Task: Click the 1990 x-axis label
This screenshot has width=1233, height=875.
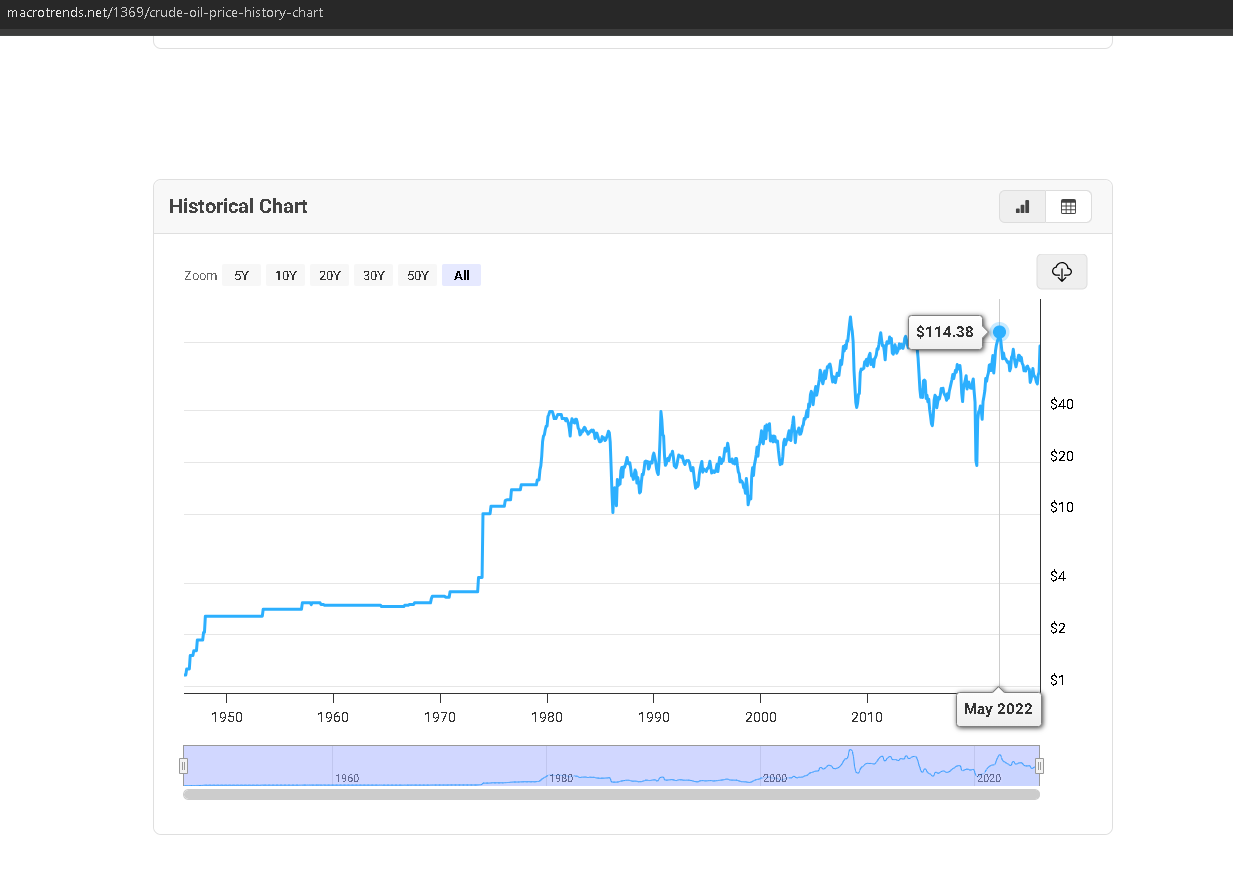Action: click(654, 717)
